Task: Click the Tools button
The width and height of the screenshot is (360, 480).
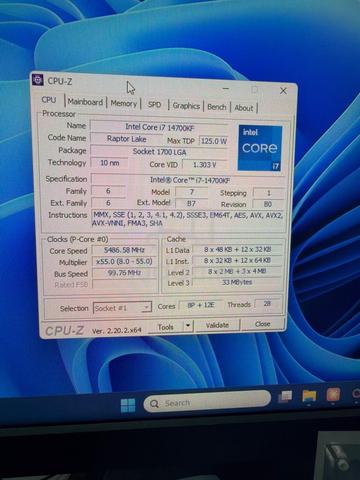Action: (166, 327)
